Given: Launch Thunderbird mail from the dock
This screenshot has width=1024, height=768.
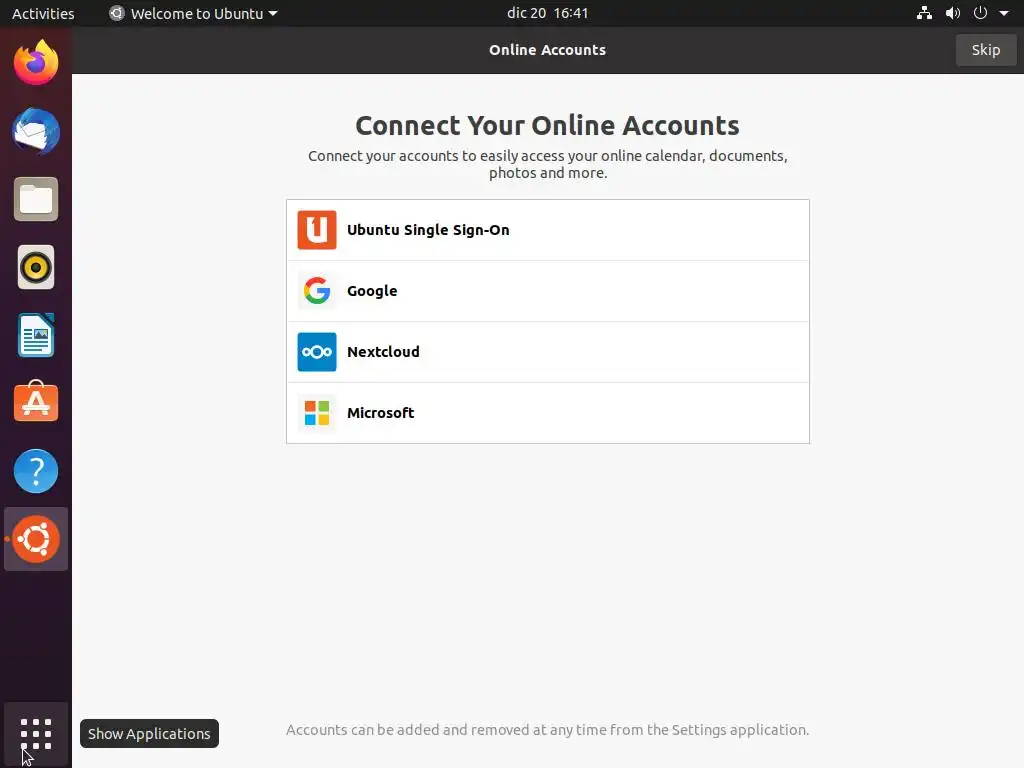Looking at the screenshot, I should (x=36, y=131).
